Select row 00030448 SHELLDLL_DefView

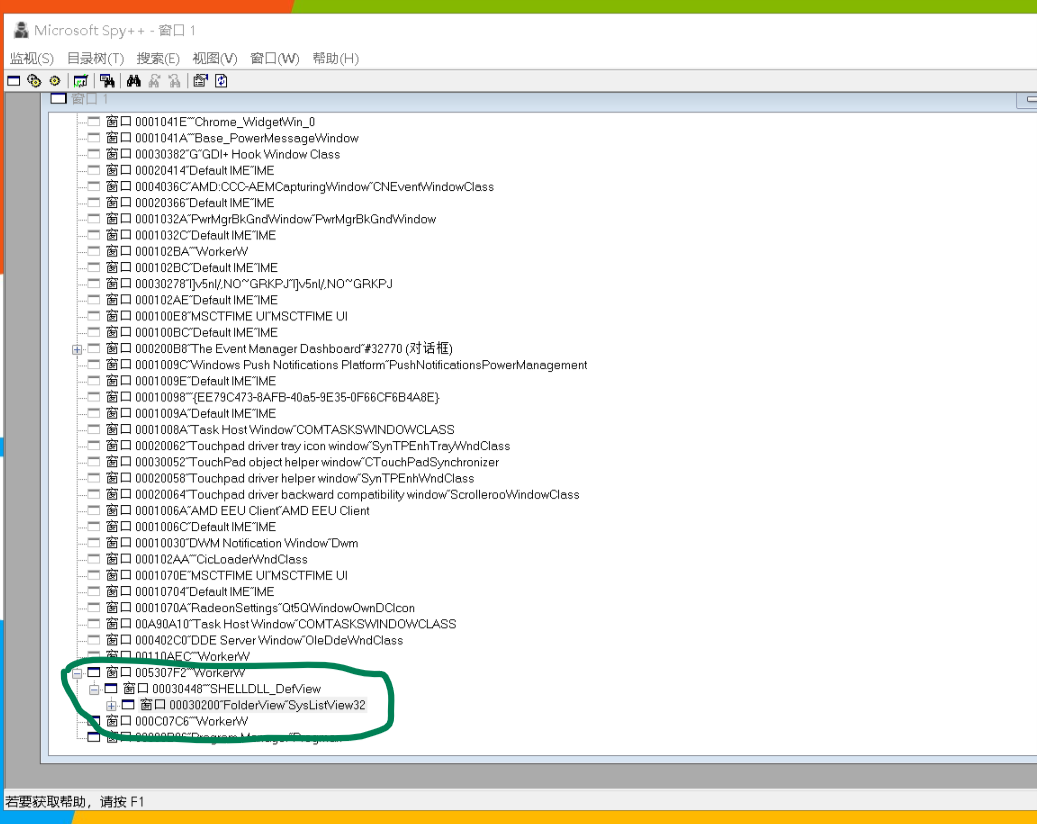[222, 689]
